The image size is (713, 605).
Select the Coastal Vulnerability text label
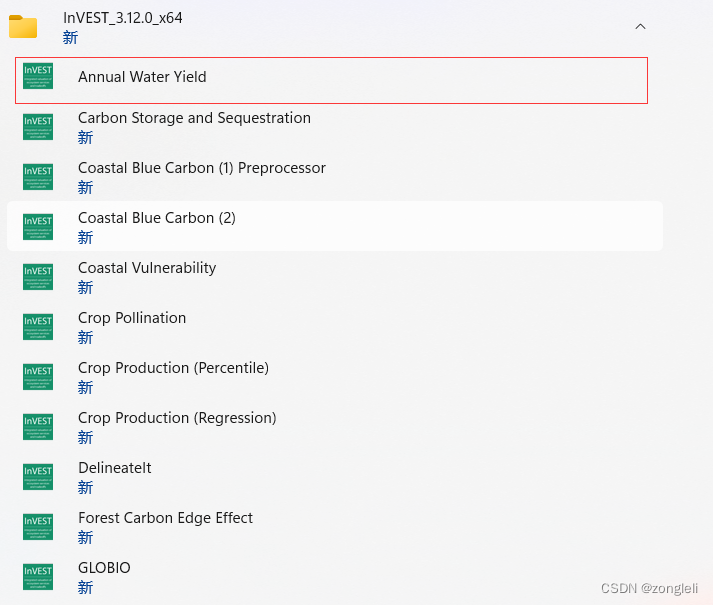pos(147,268)
